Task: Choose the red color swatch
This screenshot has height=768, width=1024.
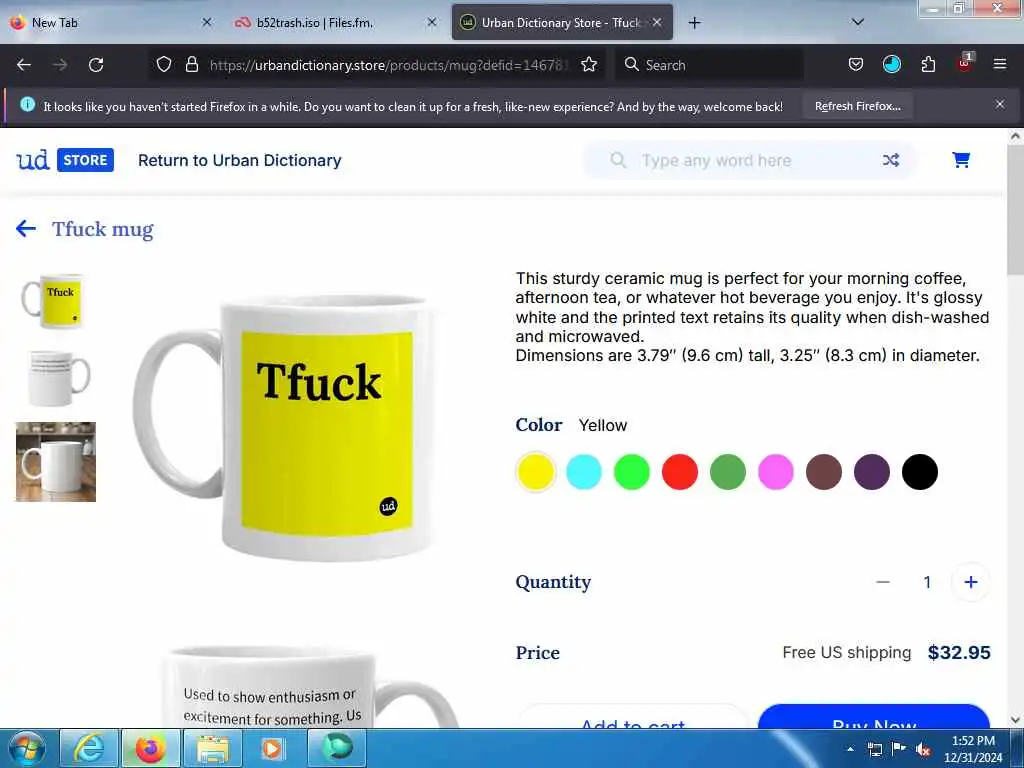Action: (x=680, y=472)
